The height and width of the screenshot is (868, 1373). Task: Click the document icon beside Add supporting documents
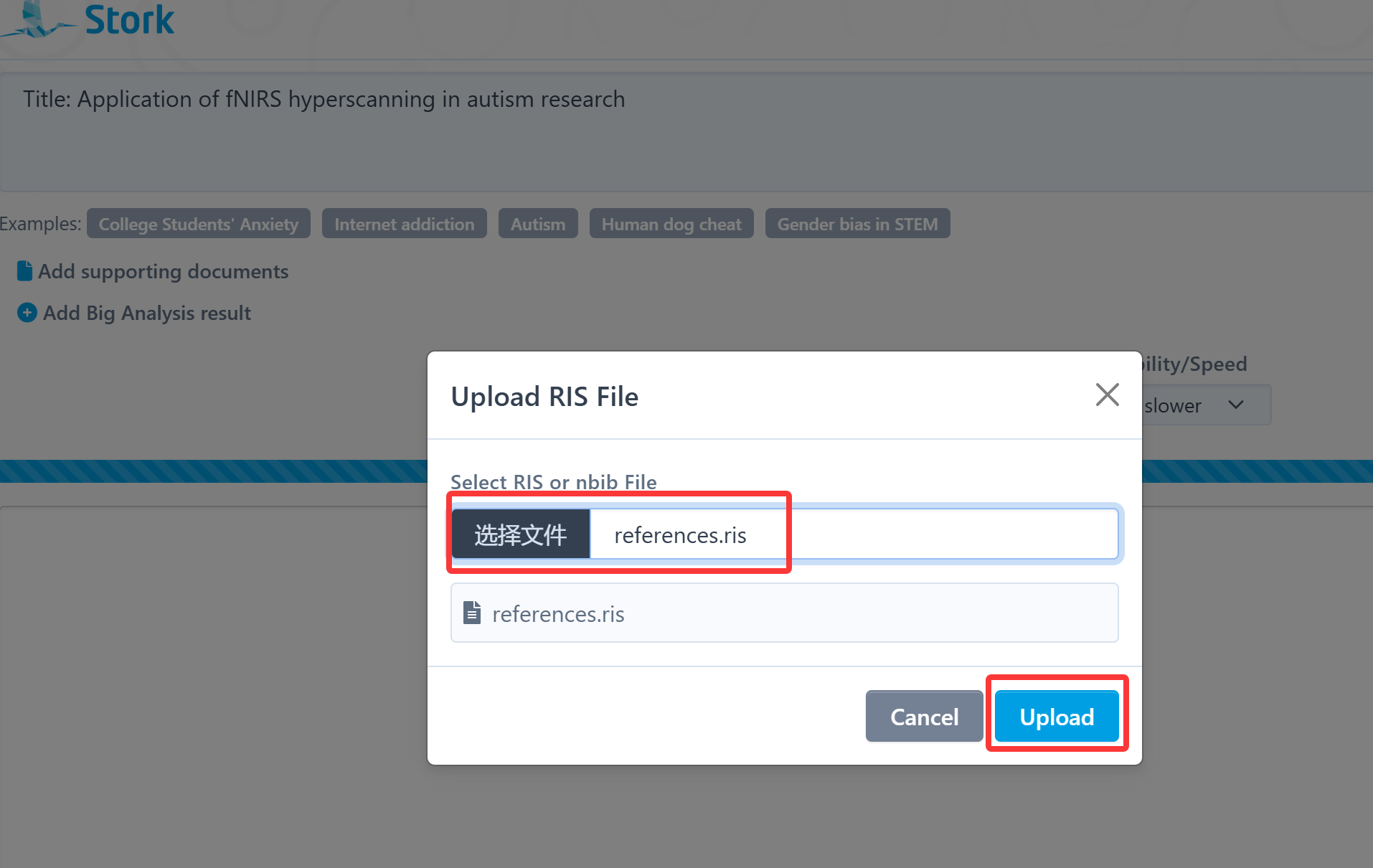24,271
